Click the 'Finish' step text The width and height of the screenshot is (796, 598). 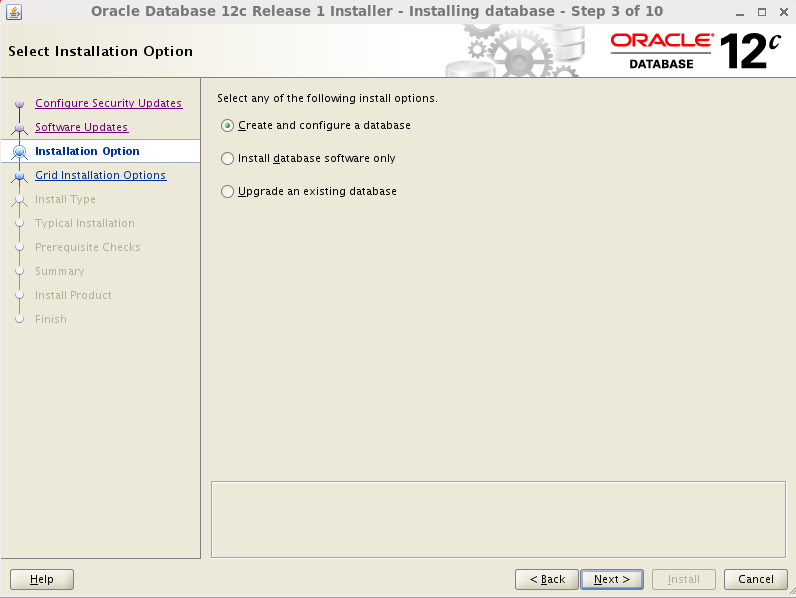[51, 319]
